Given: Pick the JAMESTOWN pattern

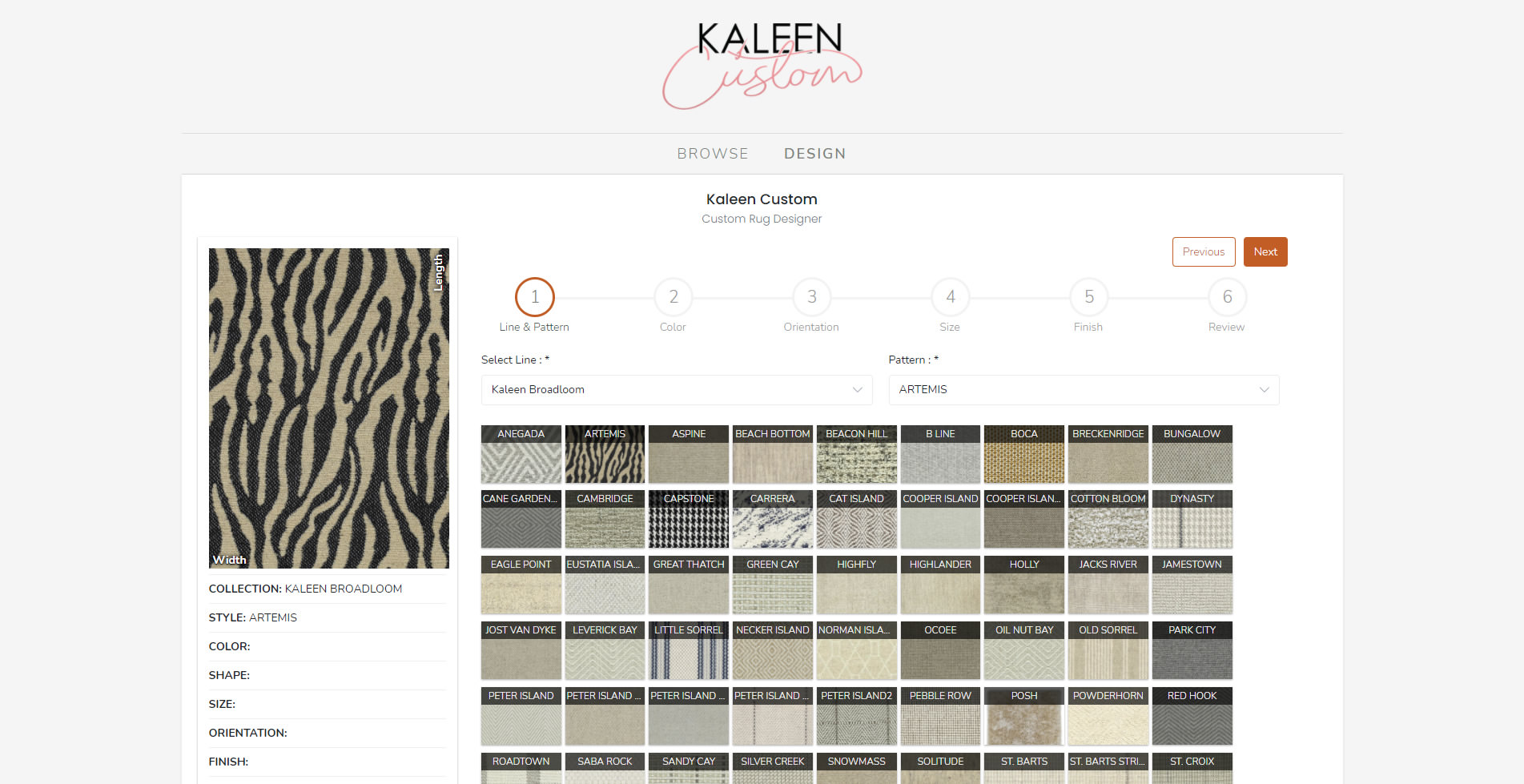Looking at the screenshot, I should coord(1192,585).
